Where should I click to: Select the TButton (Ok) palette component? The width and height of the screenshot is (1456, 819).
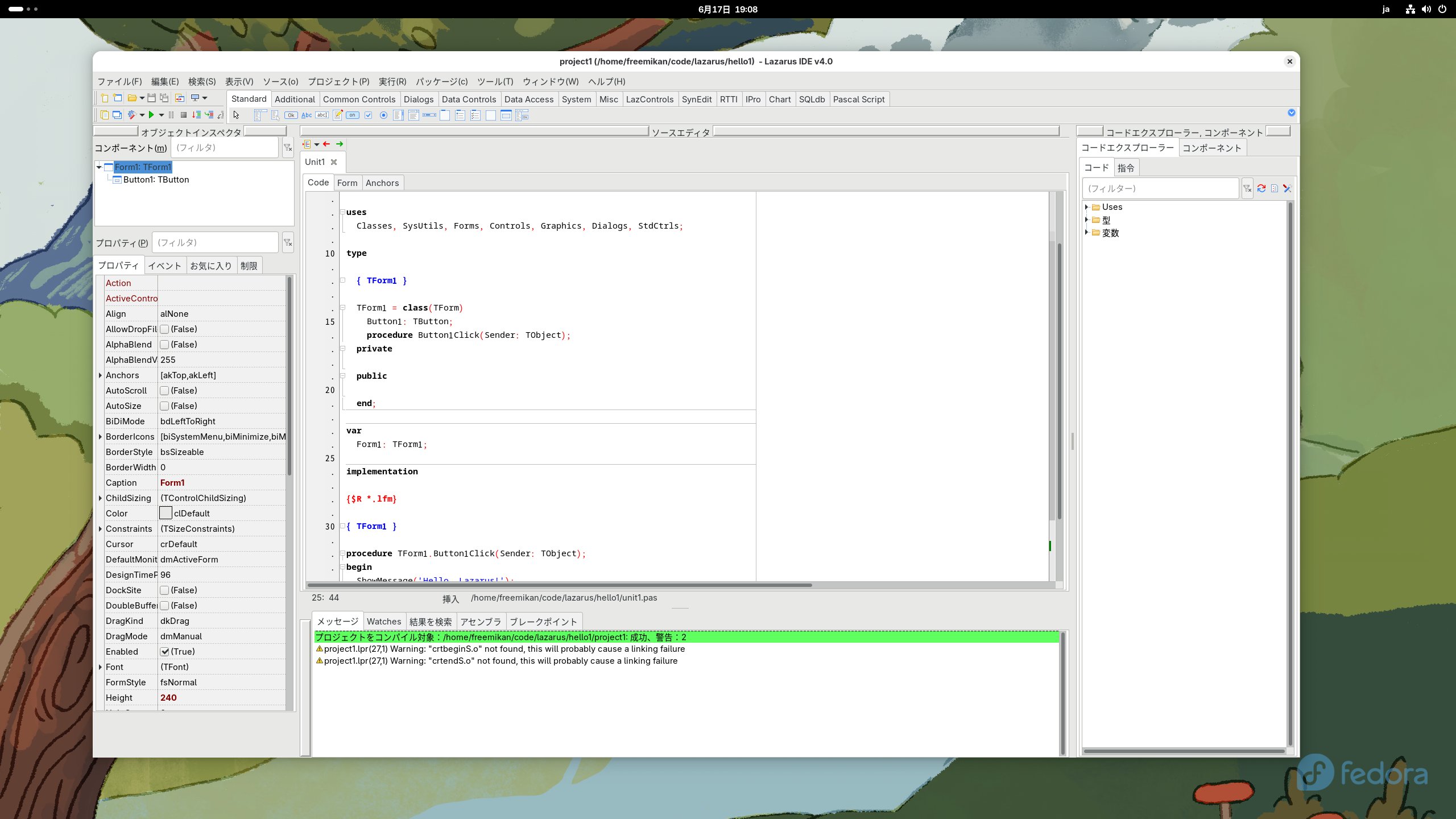click(x=291, y=115)
